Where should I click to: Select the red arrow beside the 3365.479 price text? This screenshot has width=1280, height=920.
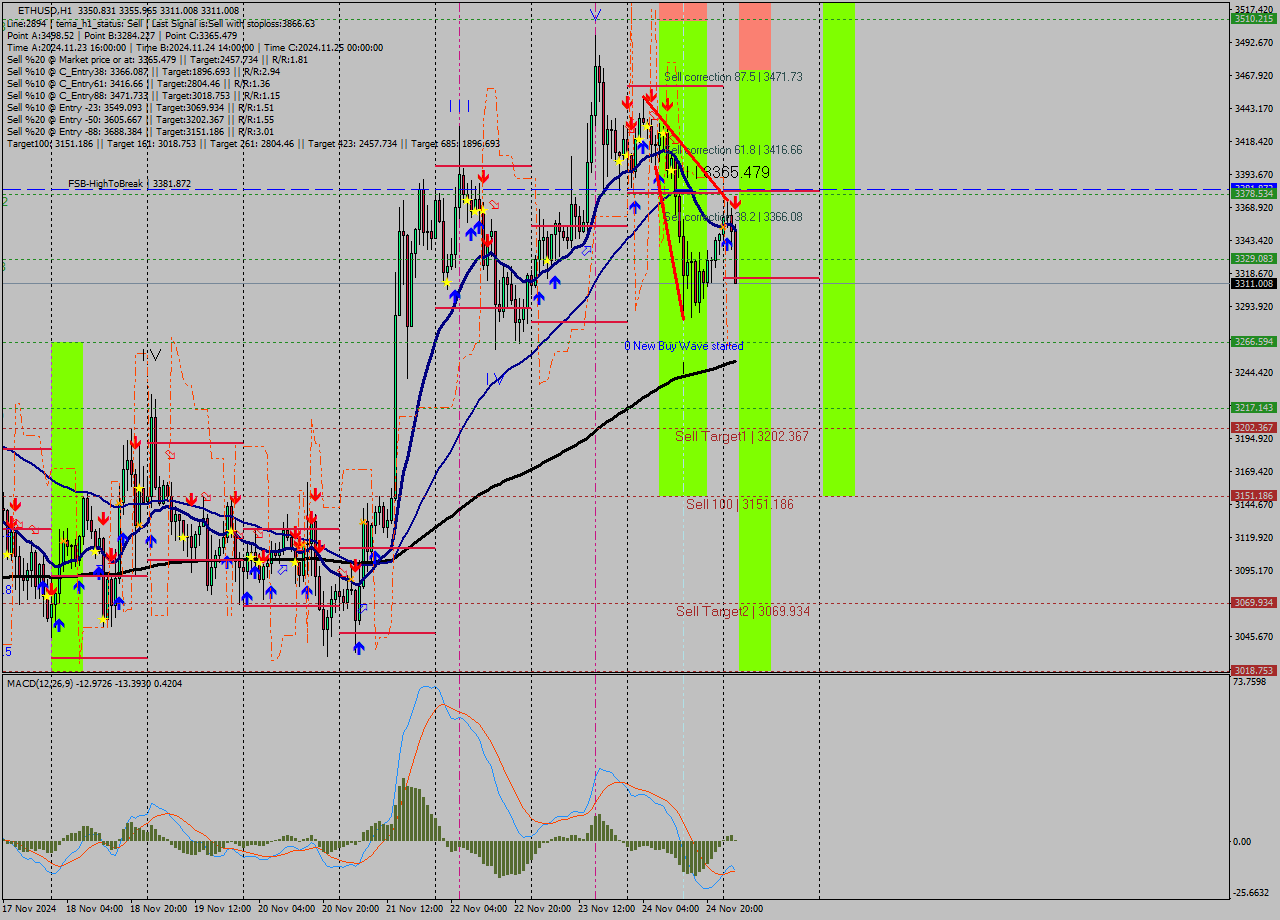coord(736,203)
